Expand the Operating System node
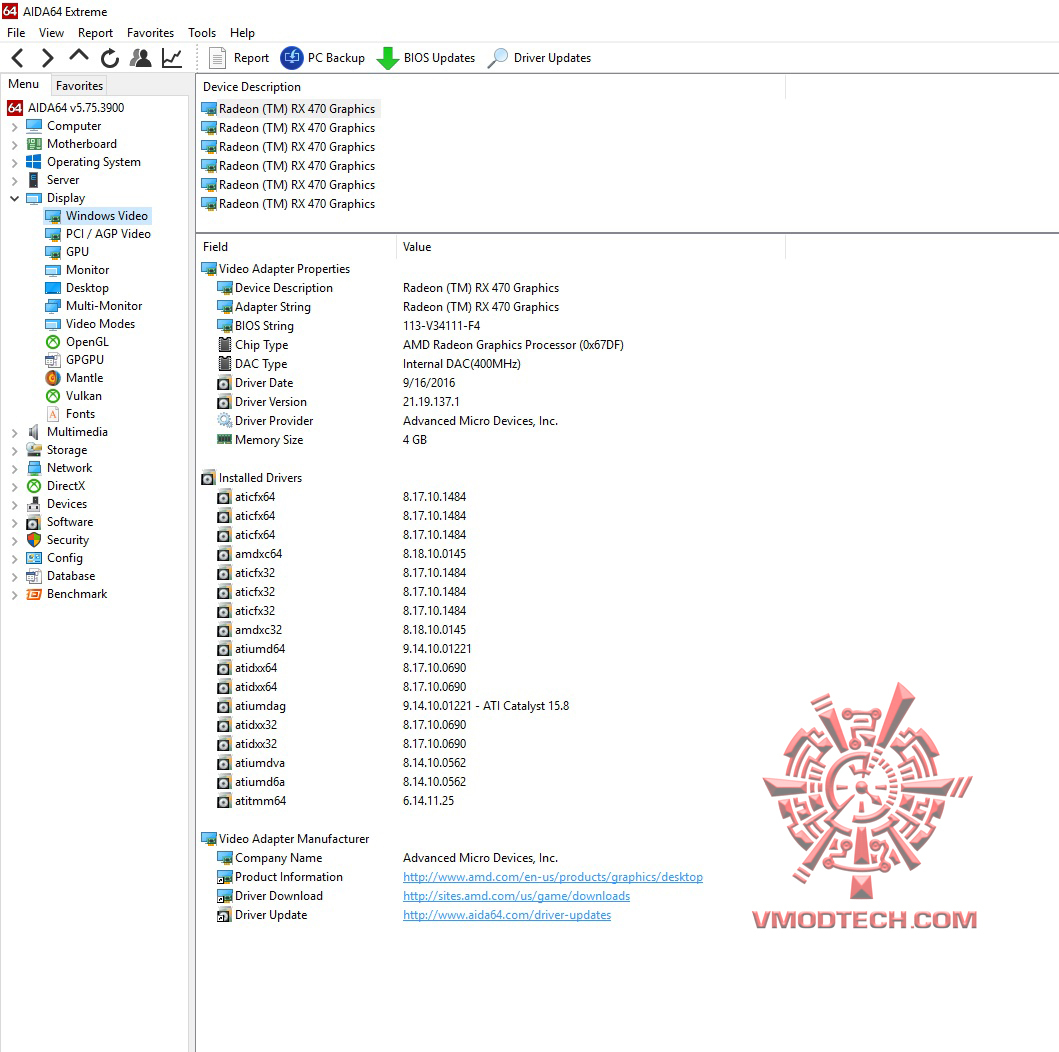 (14, 163)
